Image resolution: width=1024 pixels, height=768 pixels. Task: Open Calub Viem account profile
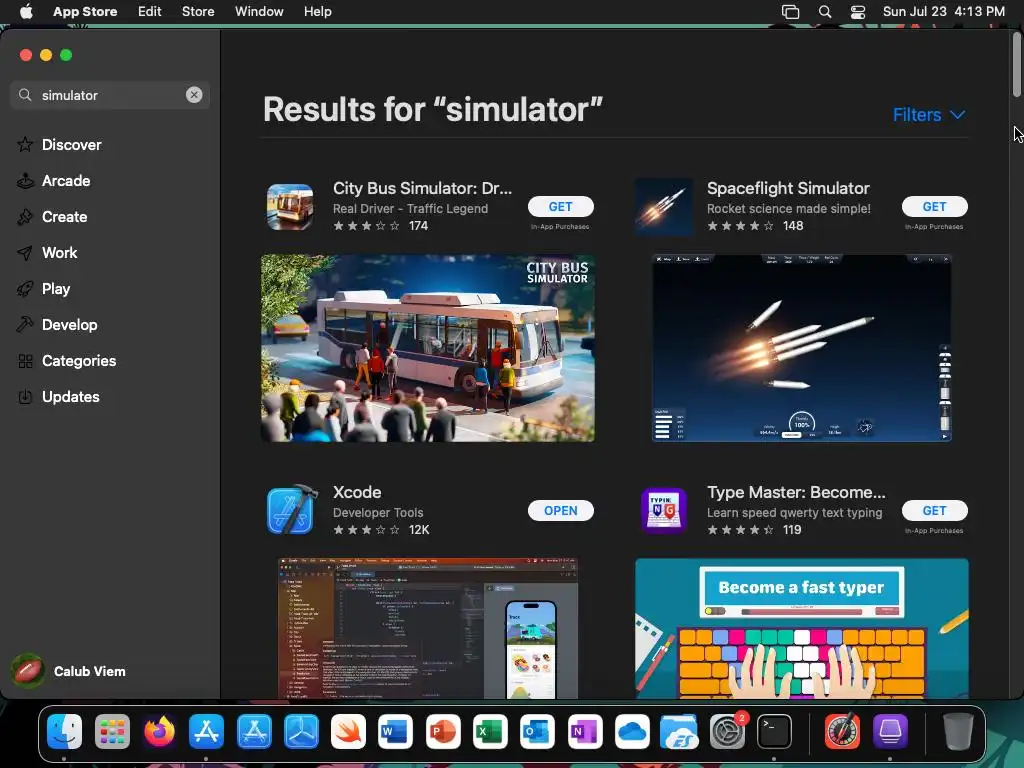69,671
